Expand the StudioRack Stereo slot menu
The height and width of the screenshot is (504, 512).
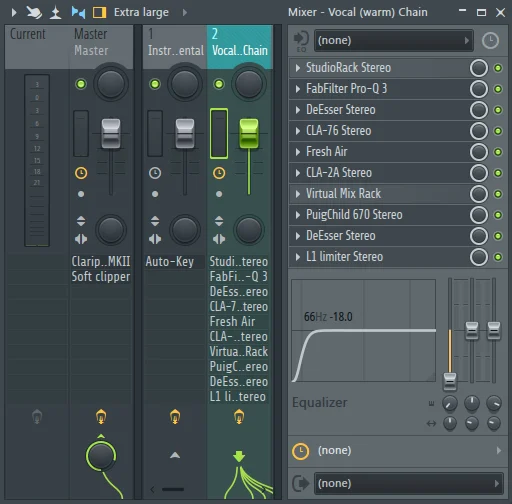[x=298, y=68]
